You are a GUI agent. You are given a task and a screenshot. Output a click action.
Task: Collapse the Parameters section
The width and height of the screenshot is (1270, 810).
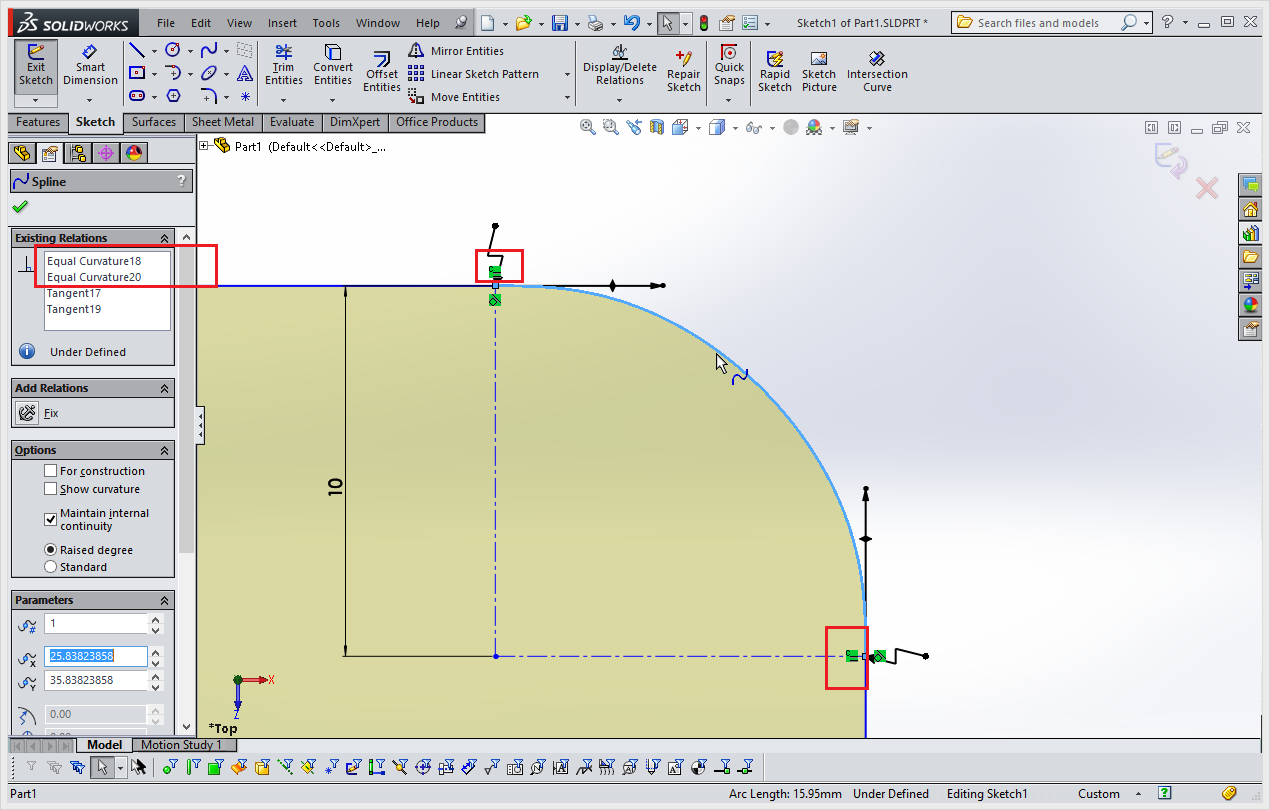tap(165, 600)
